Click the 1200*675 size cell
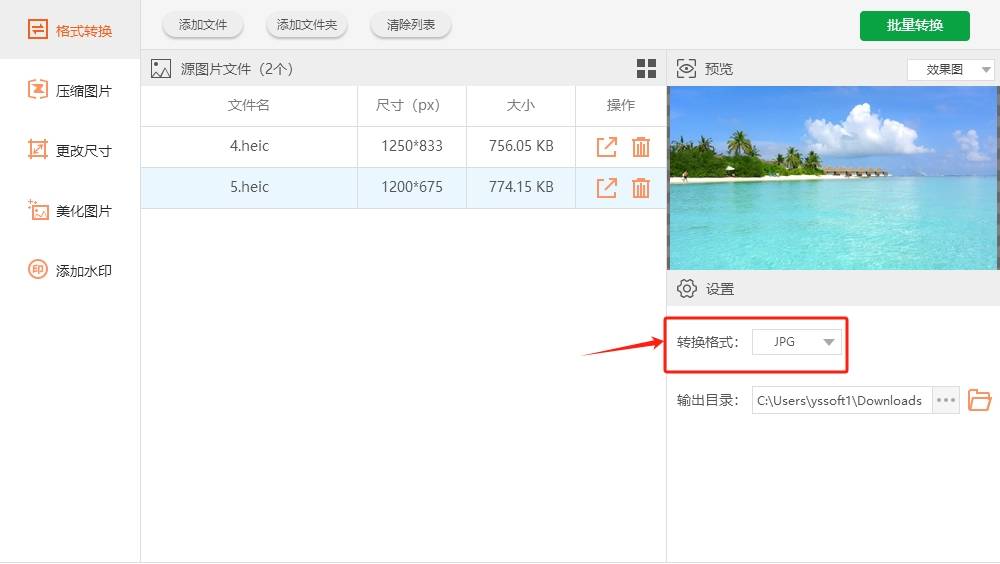Viewport: 1000px width, 564px height. coord(412,187)
